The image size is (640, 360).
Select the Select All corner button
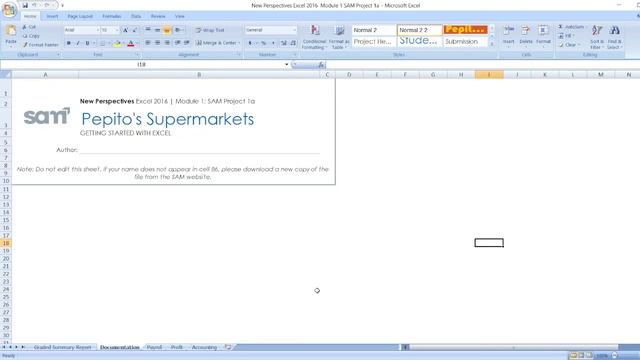click(x=6, y=75)
